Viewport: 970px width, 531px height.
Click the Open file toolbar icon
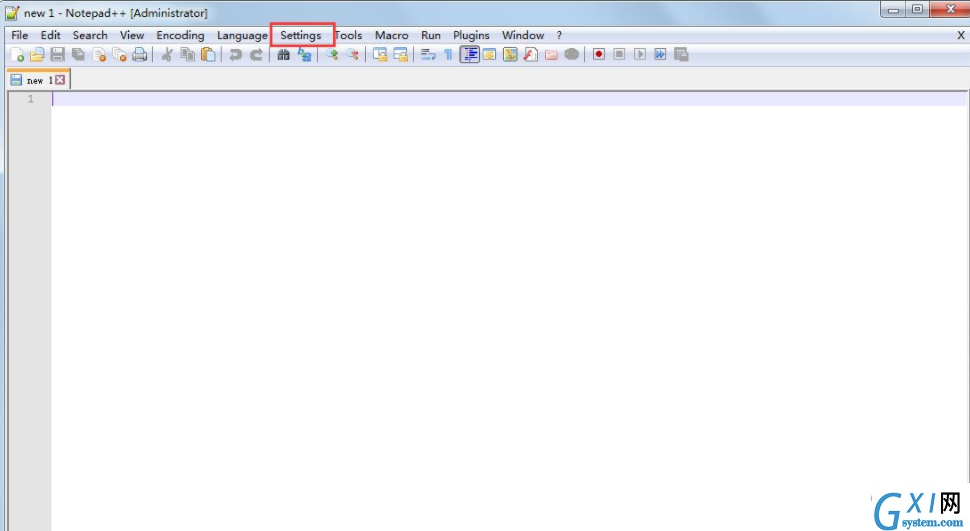37,54
